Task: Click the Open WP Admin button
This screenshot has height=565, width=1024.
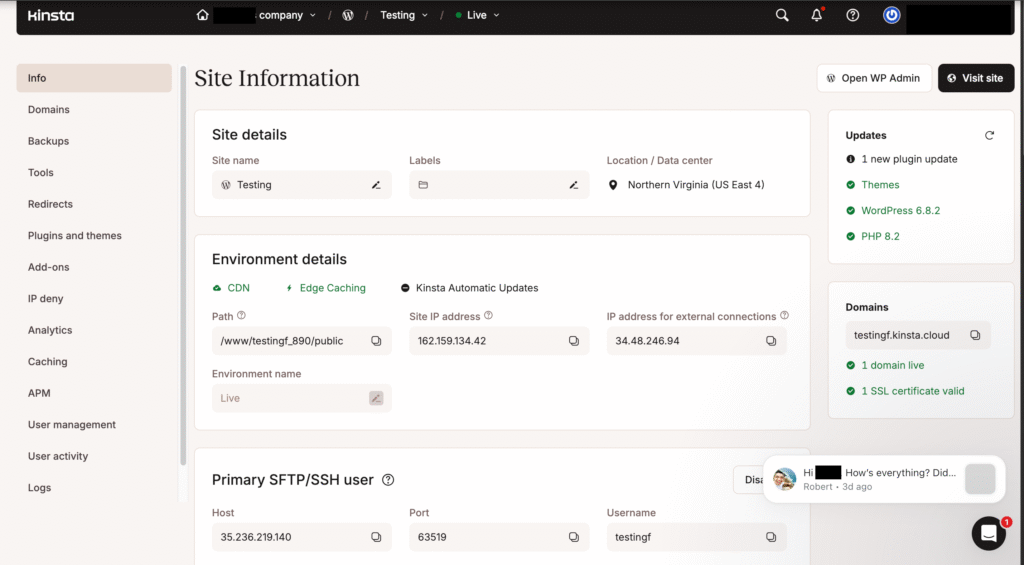Action: coord(874,78)
